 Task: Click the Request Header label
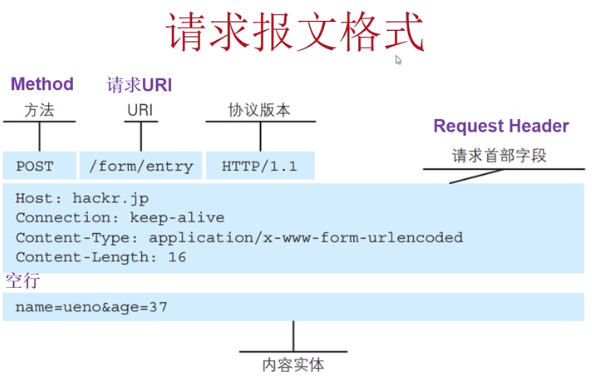pos(501,126)
